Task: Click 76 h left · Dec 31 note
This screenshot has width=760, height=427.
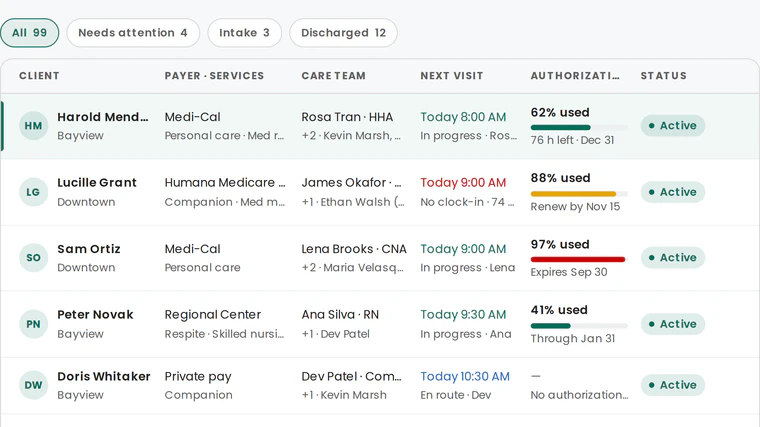Action: click(572, 141)
